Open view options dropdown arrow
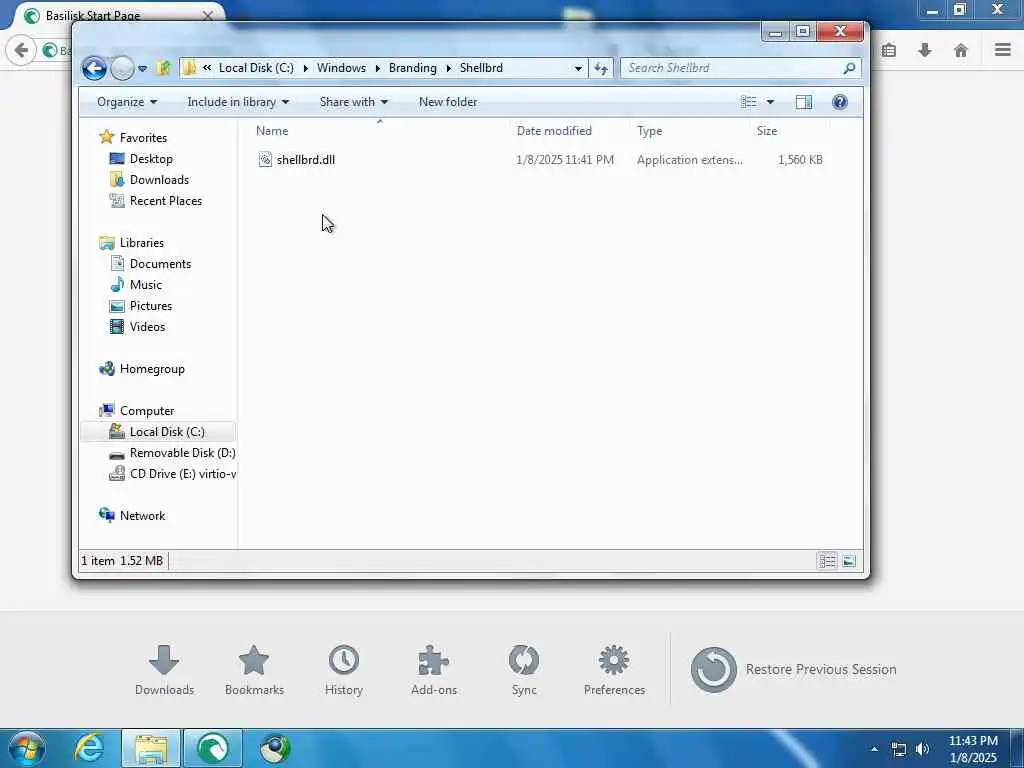Viewport: 1024px width, 768px height. (x=770, y=102)
